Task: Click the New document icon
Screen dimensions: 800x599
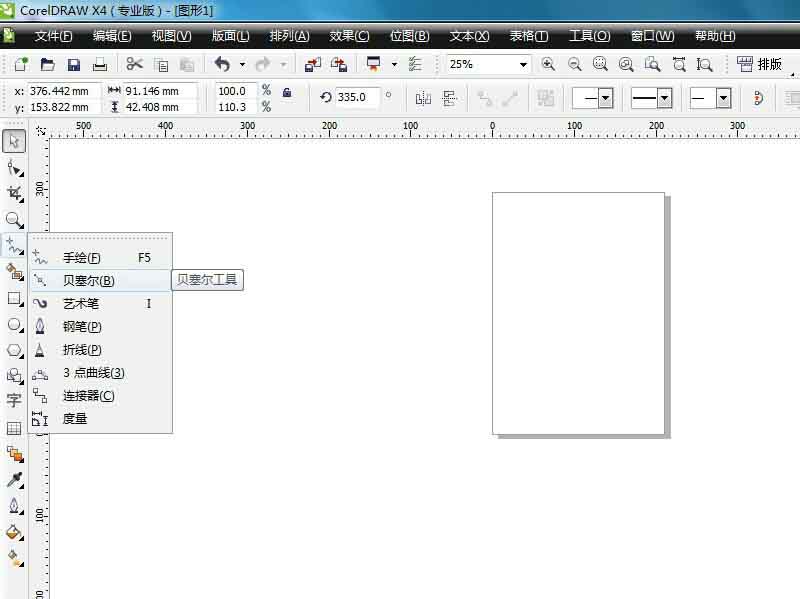Action: pyautogui.click(x=21, y=64)
